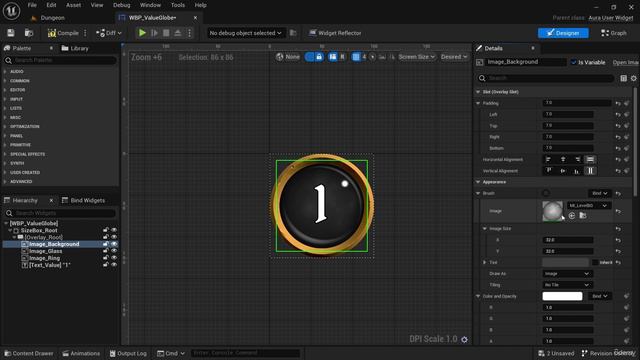Select the Bind Widgets tab
Screen dimensions: 640x360
click(x=83, y=200)
